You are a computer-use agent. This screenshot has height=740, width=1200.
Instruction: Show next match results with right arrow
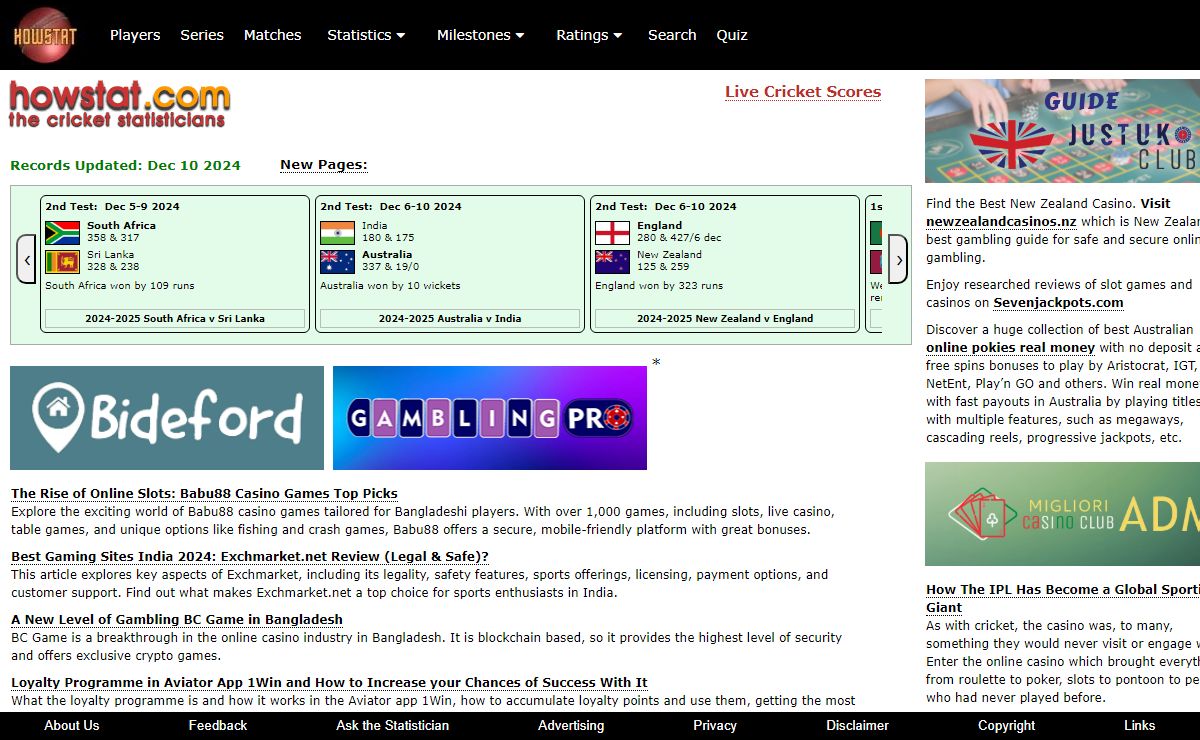(x=898, y=260)
